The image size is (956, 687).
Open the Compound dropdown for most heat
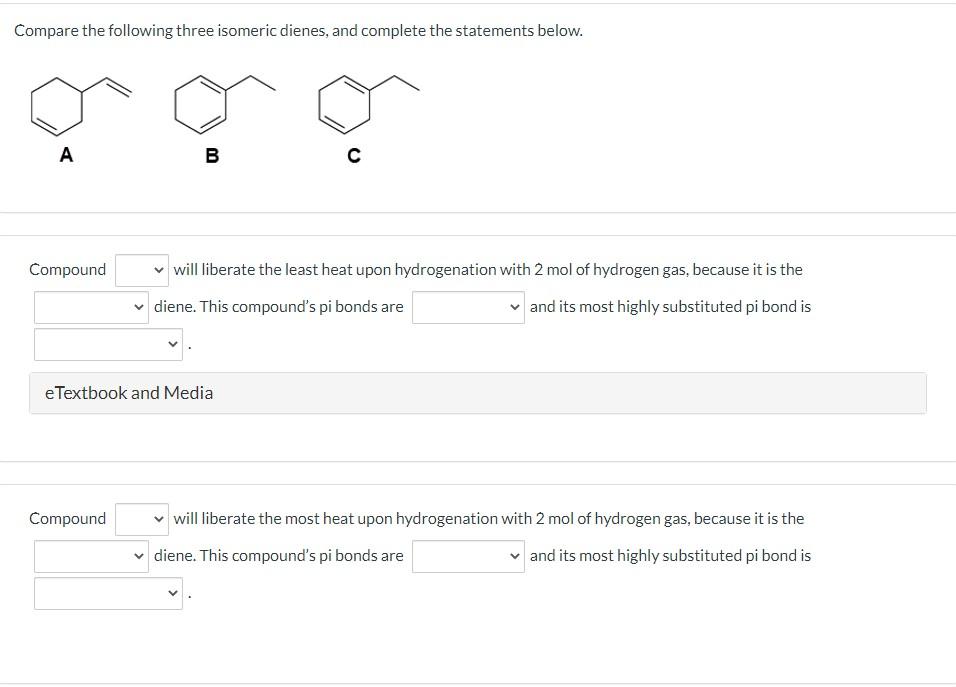(x=140, y=518)
